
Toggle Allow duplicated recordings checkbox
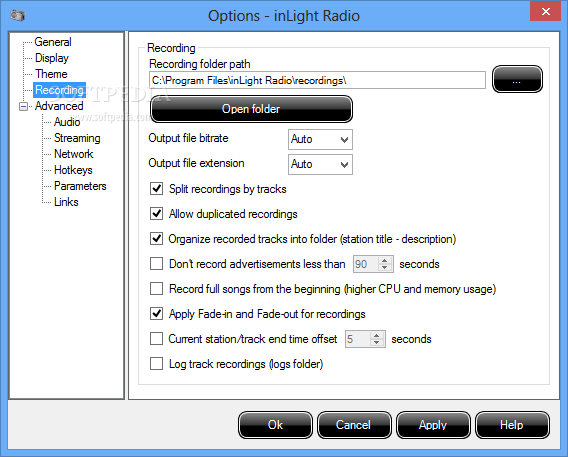pyautogui.click(x=156, y=214)
